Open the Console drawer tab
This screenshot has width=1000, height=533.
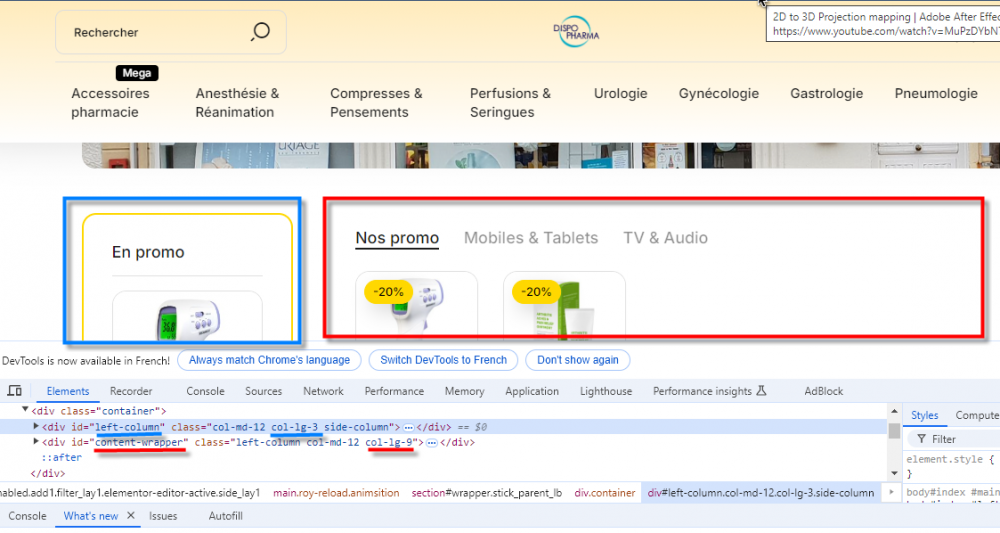pyautogui.click(x=27, y=516)
